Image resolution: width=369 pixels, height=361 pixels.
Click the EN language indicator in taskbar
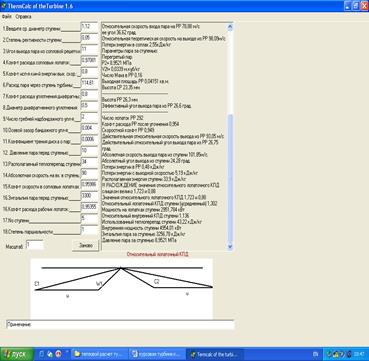[x=315, y=354]
